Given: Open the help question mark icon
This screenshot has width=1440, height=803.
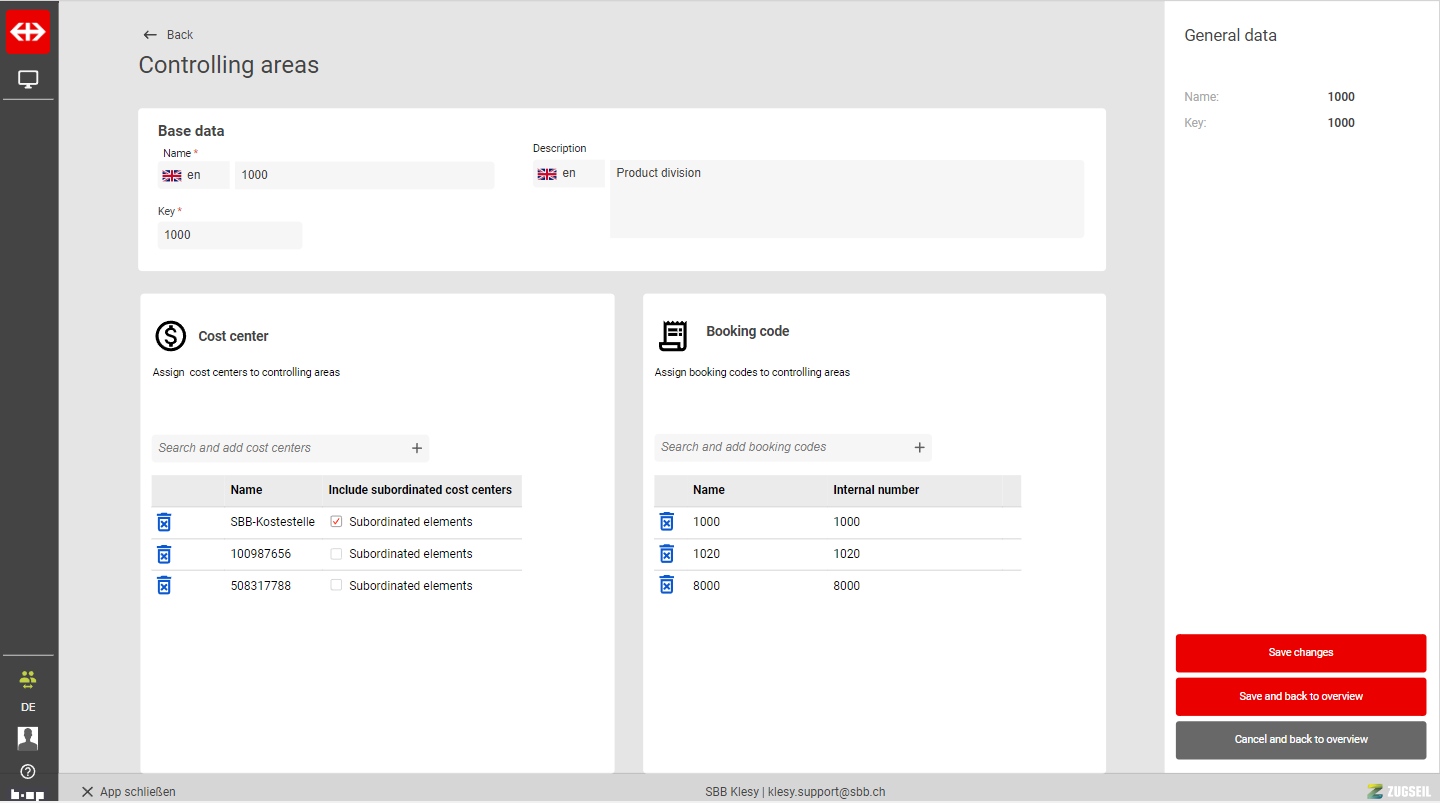Looking at the screenshot, I should (28, 771).
